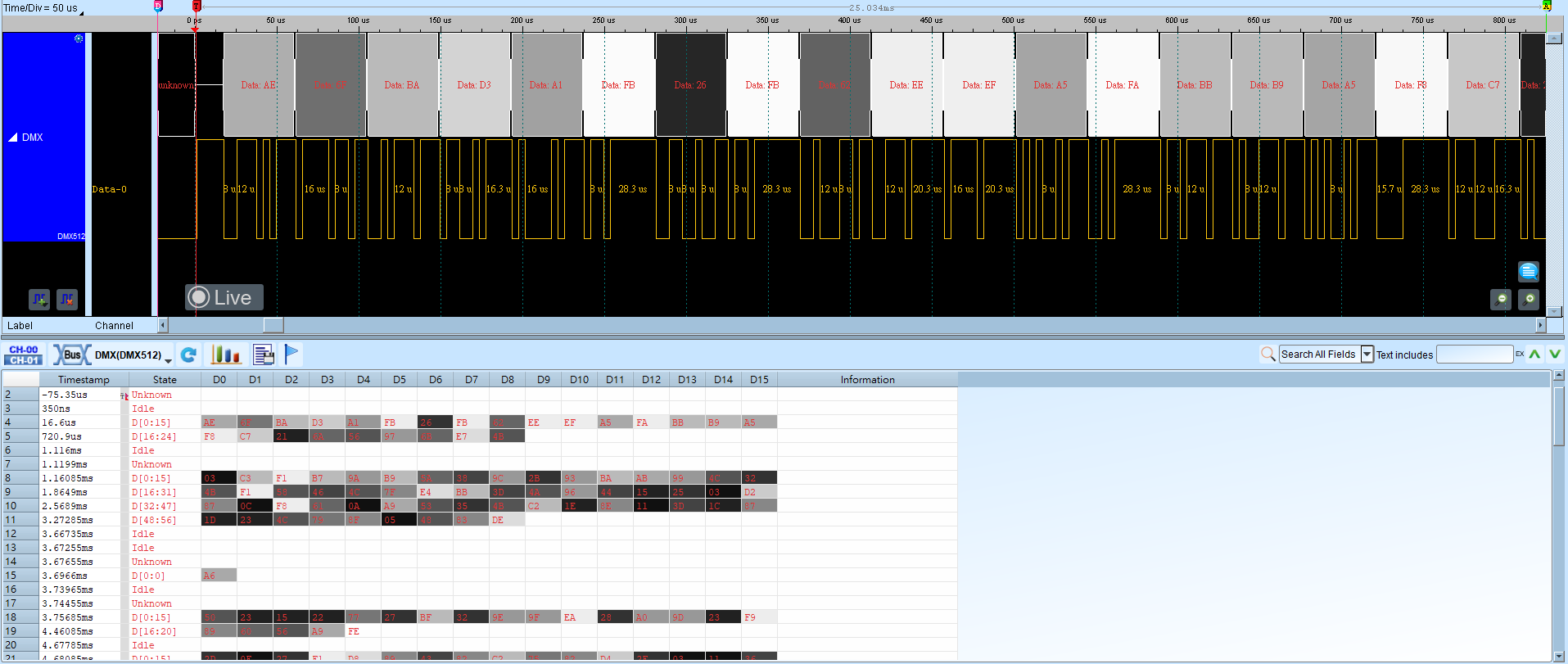This screenshot has height=664, width=1568.
Task: Open the waveform annotation speech bubble icon
Action: click(x=1528, y=271)
